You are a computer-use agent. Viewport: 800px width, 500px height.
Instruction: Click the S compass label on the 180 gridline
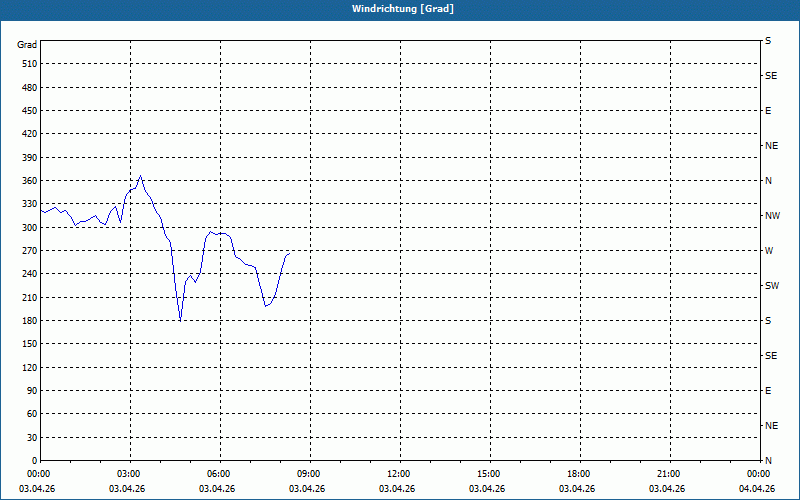coord(768,321)
